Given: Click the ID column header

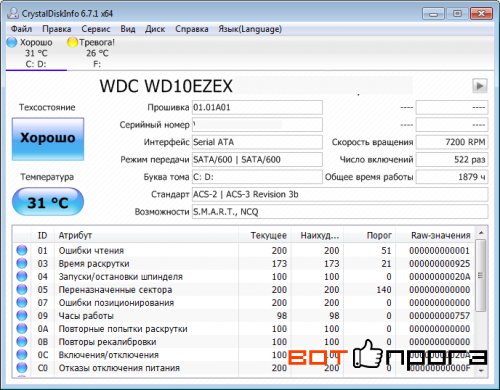Looking at the screenshot, I should tap(42, 235).
